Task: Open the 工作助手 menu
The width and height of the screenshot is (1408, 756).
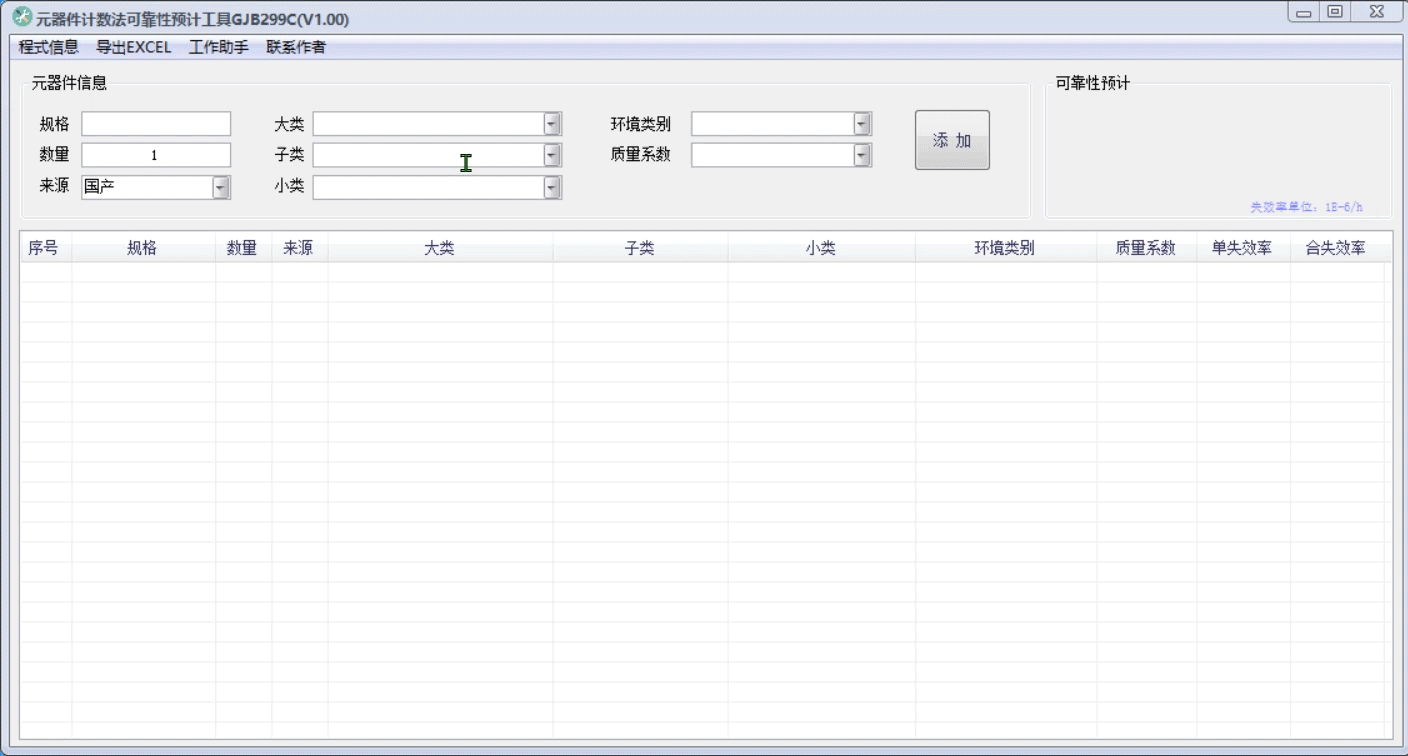Action: coord(218,47)
